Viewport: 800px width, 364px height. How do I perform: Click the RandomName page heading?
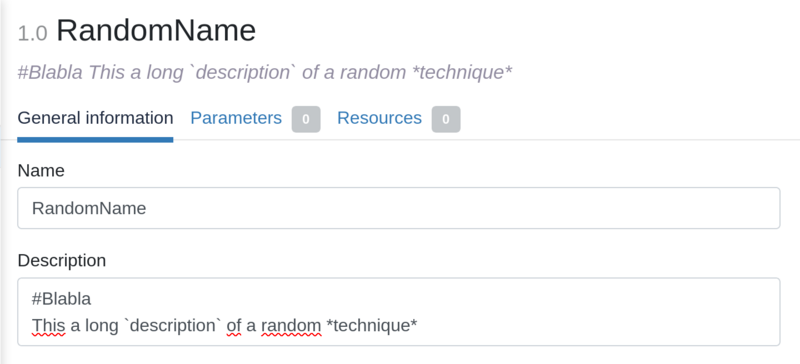point(156,31)
